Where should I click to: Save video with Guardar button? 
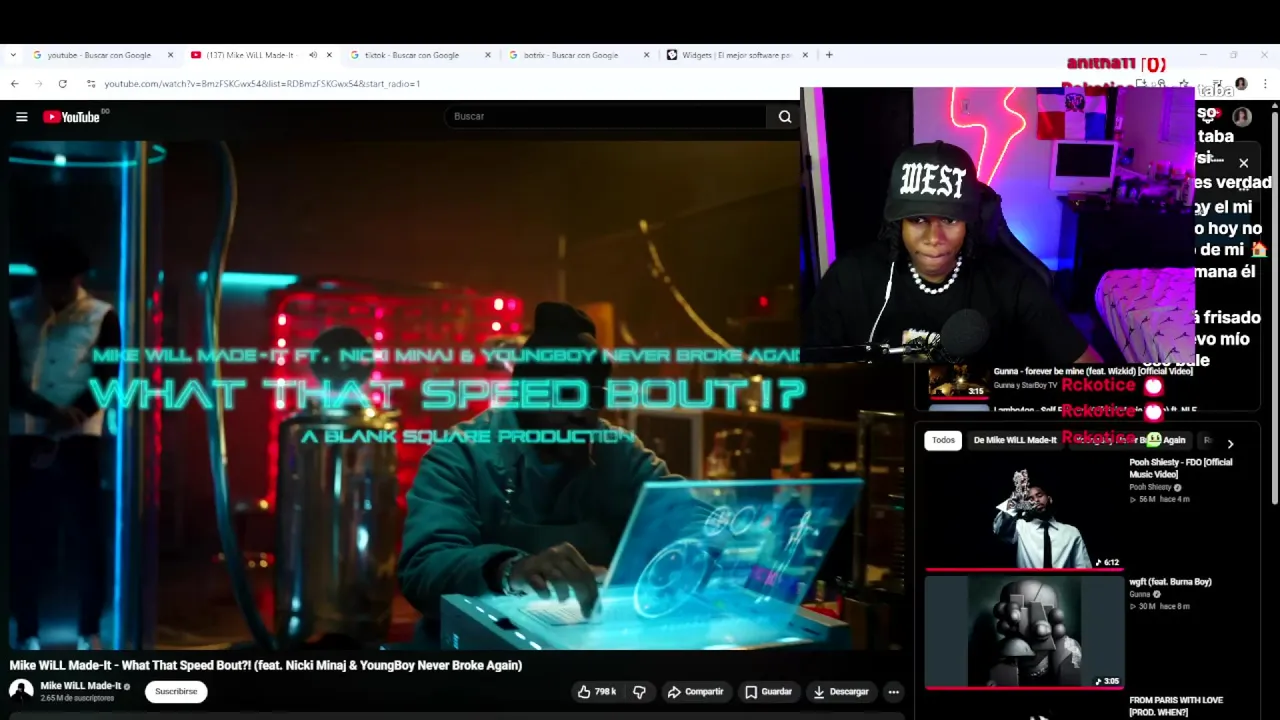768,692
